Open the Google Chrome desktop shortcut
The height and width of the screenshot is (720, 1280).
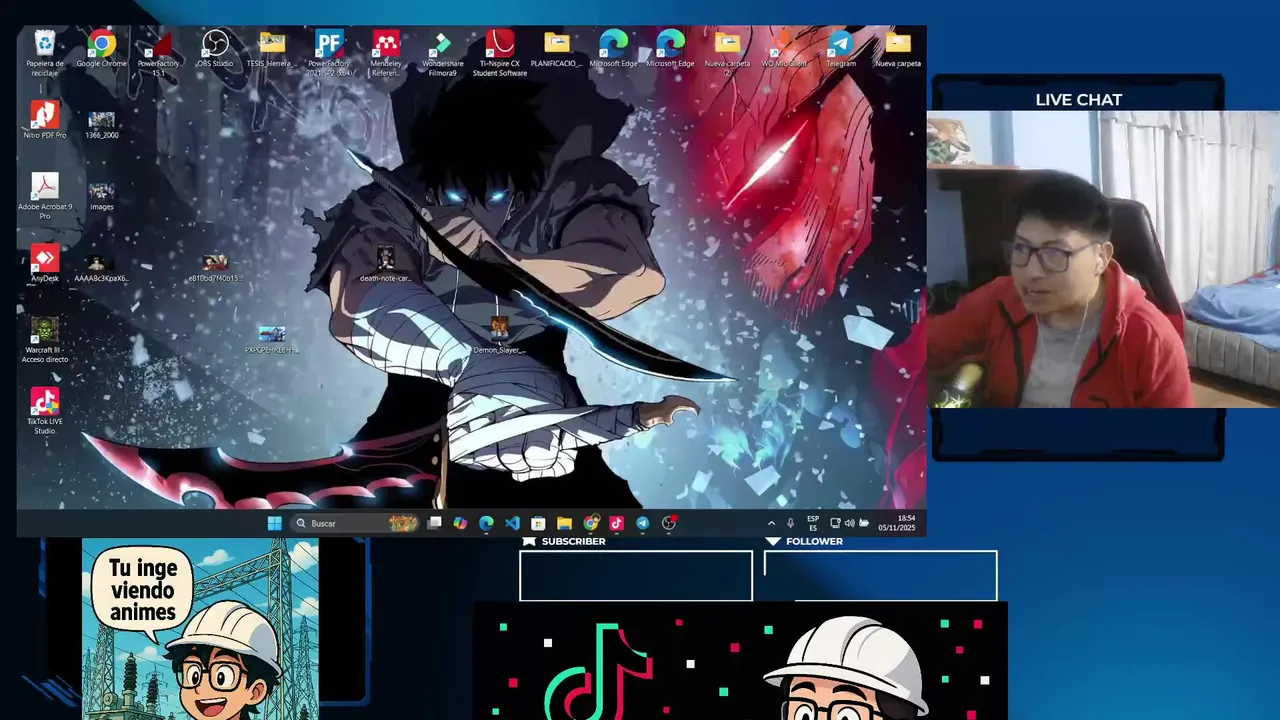101,50
